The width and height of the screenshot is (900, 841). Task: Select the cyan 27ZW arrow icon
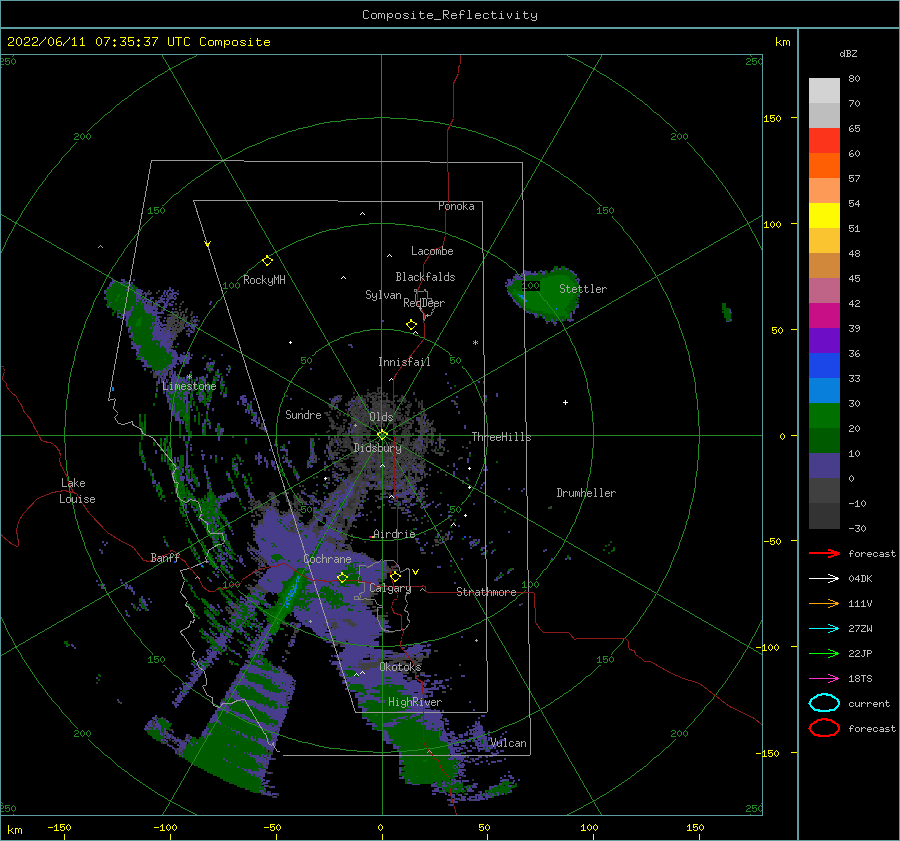[824, 629]
